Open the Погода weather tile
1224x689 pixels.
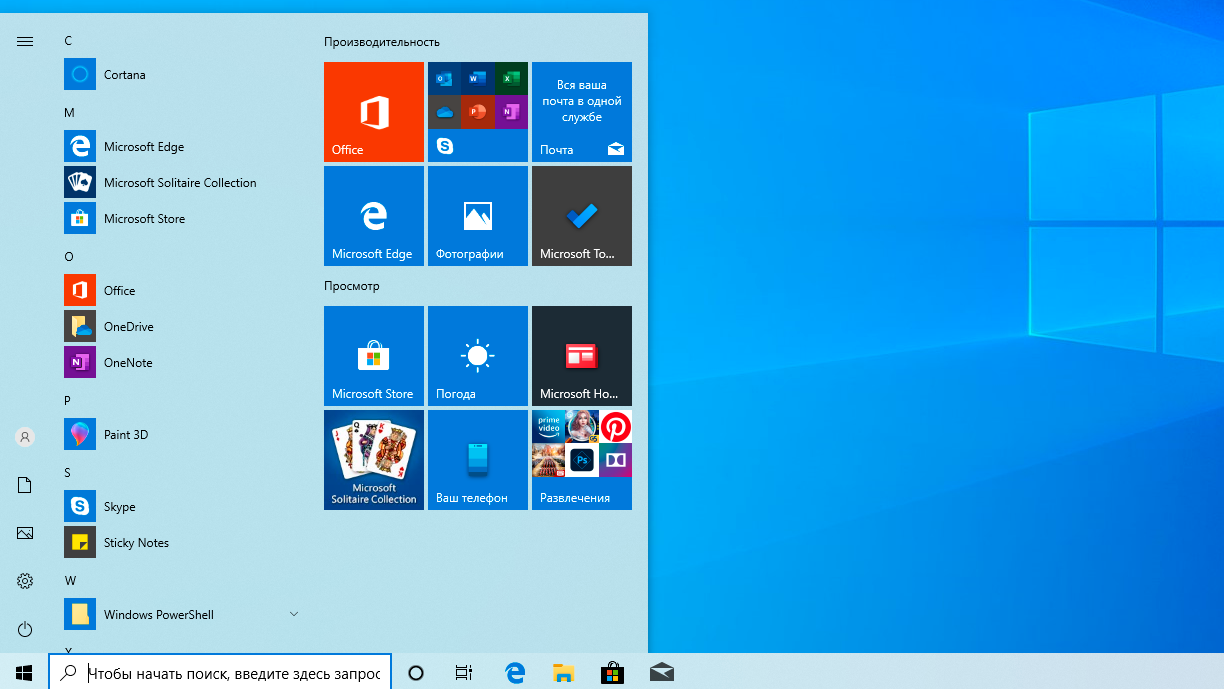pyautogui.click(x=477, y=356)
